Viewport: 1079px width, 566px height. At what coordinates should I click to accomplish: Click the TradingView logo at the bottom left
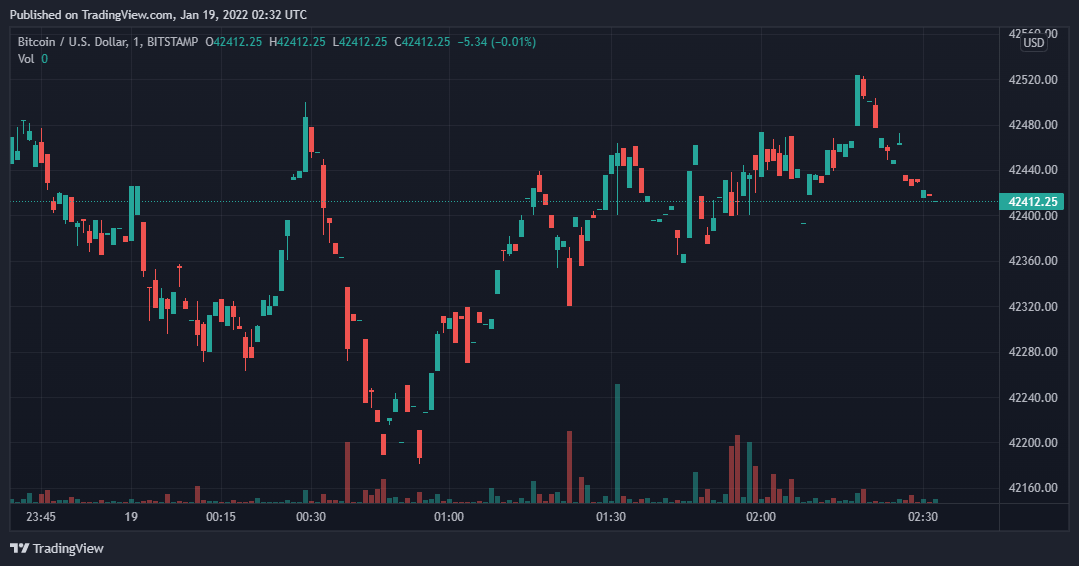coord(57,548)
